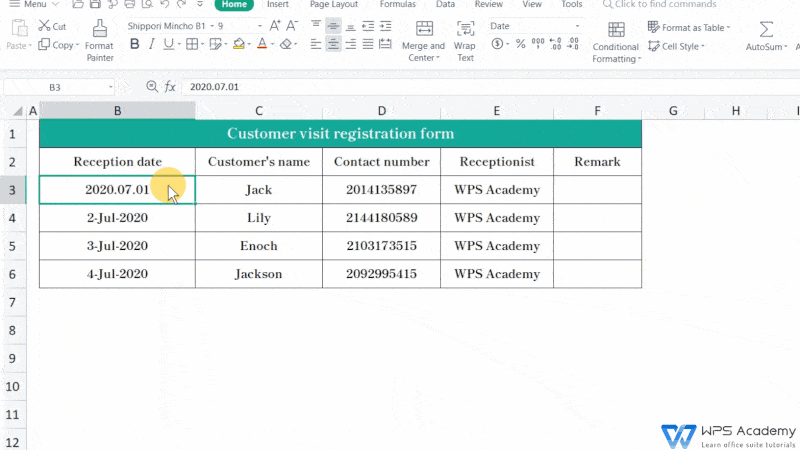This screenshot has width=800, height=450.
Task: Open the font size dropdown arrow
Action: (x=260, y=26)
